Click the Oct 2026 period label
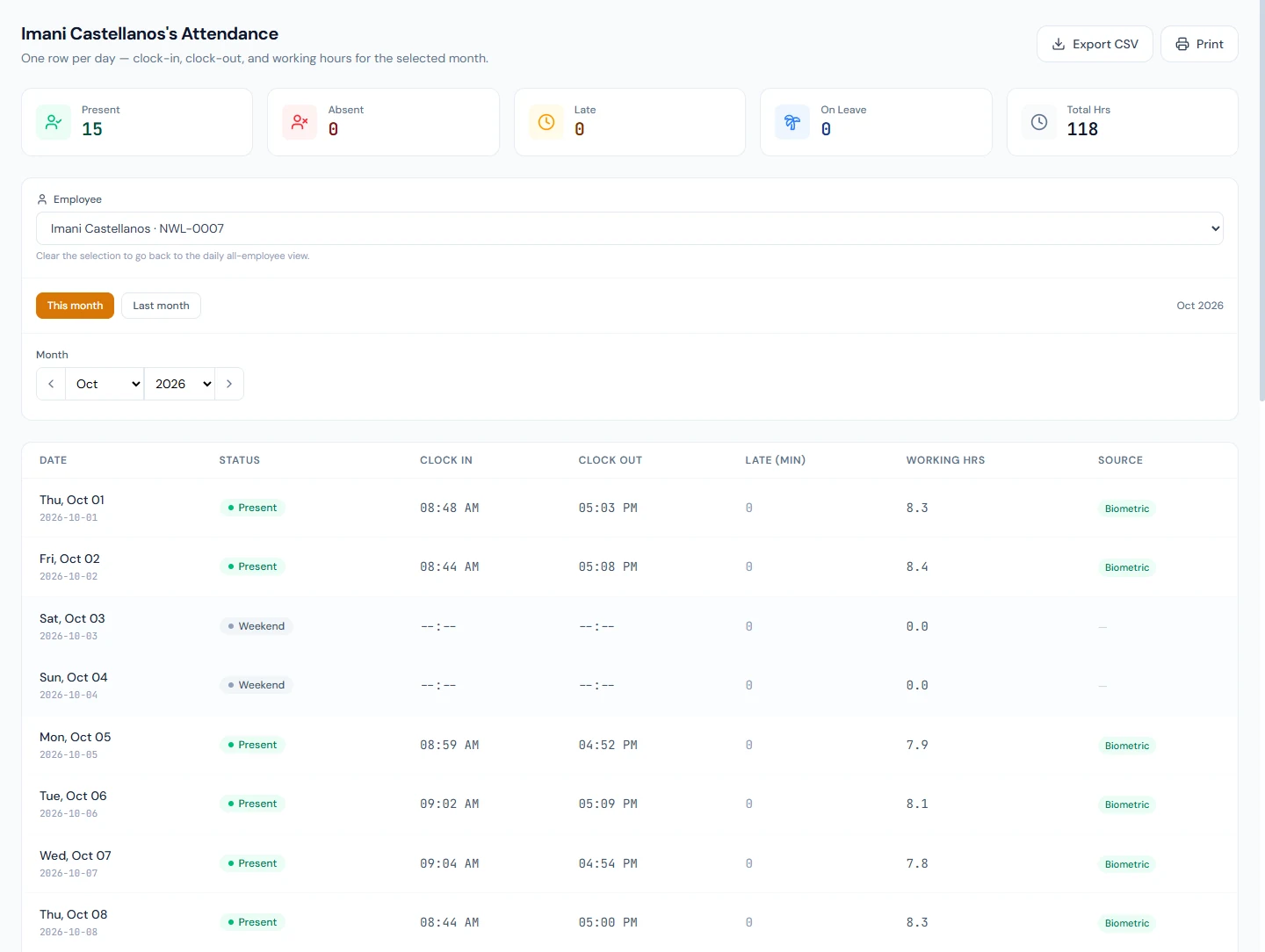The image size is (1265, 952). 1200,306
